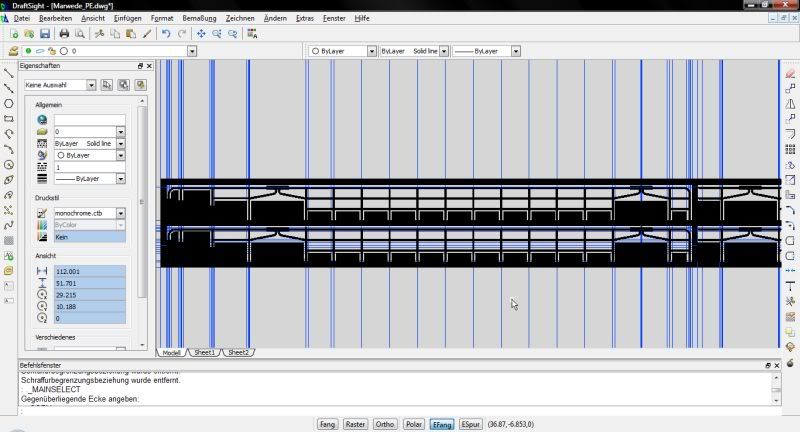Click the center X field 29.215
The image size is (800, 432).
click(x=89, y=295)
